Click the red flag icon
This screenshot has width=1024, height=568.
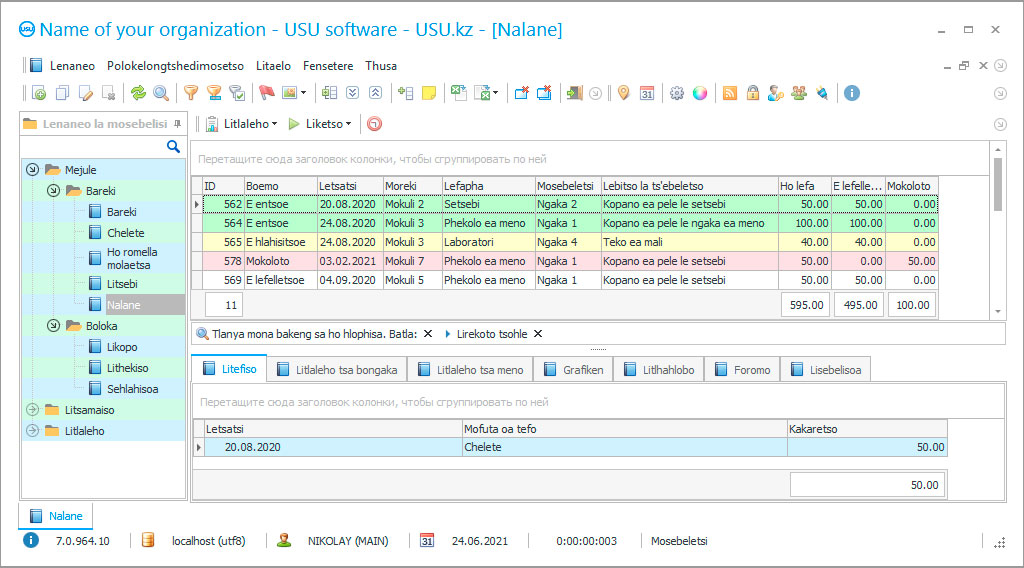click(x=266, y=93)
